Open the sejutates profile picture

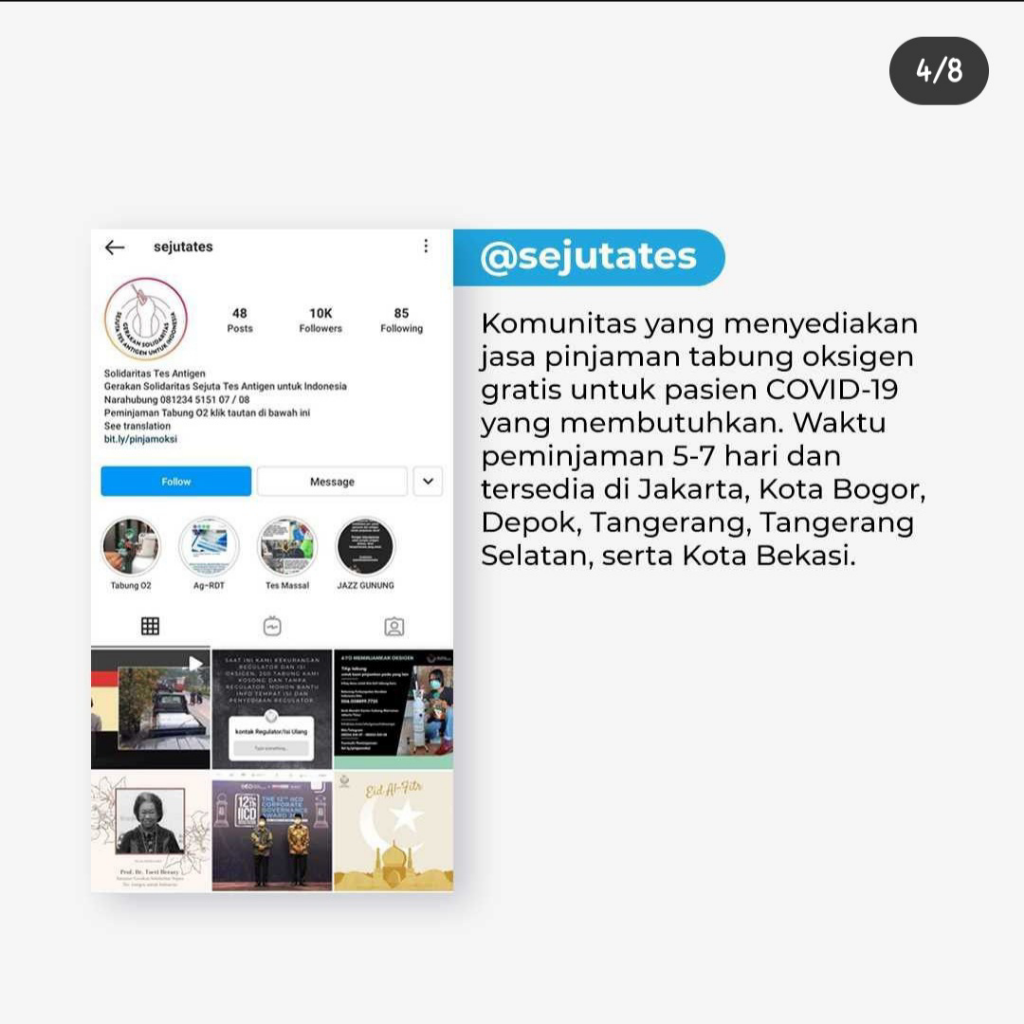click(x=146, y=319)
